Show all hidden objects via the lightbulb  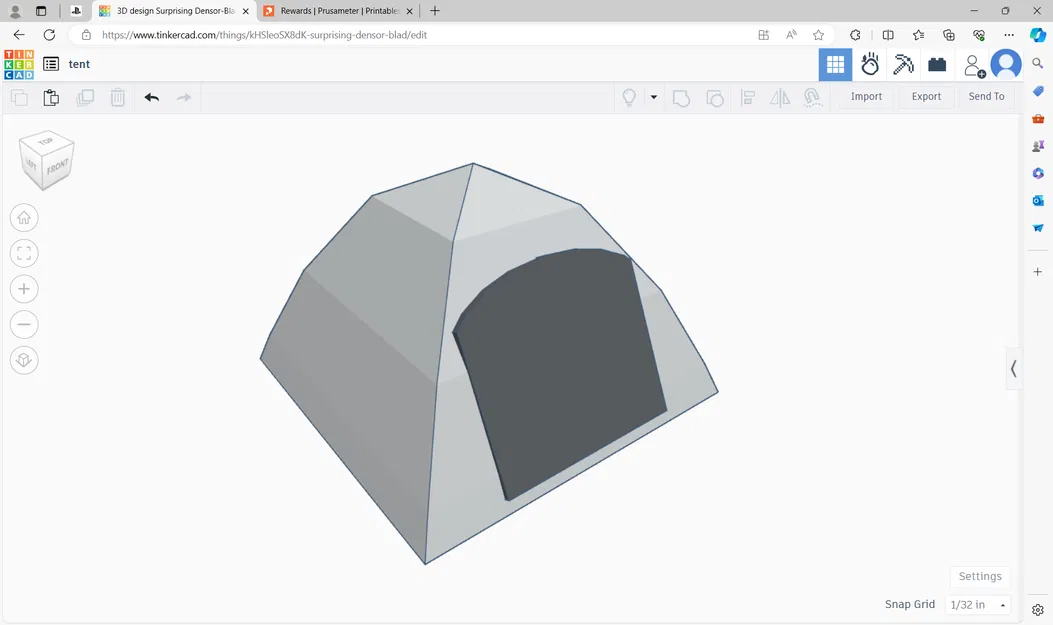pyautogui.click(x=629, y=97)
